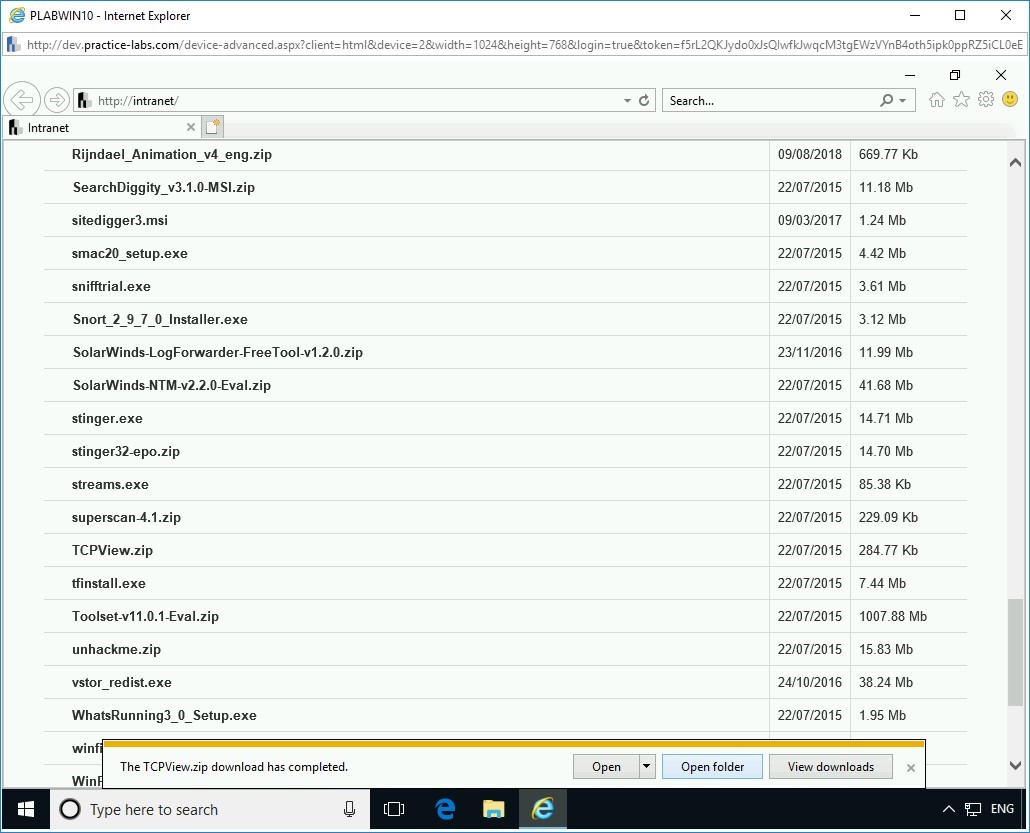The image size is (1030, 833).
Task: Launch File Explorer from the taskbar
Action: point(492,809)
